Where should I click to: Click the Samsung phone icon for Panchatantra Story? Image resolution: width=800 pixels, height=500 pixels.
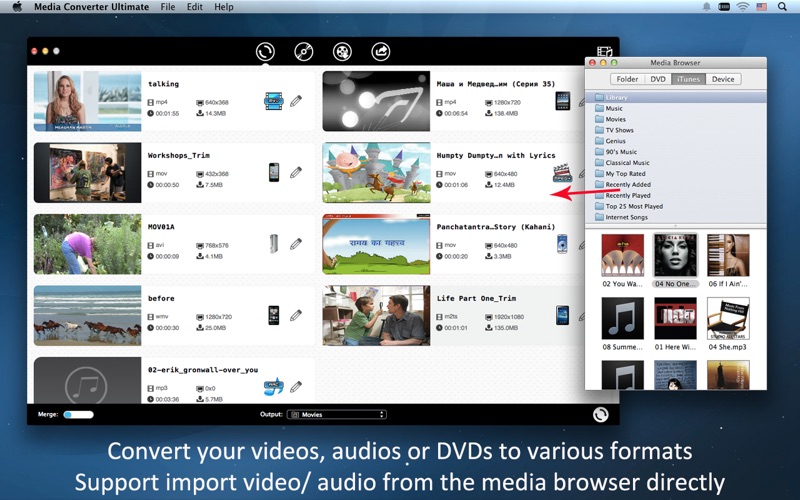point(562,244)
